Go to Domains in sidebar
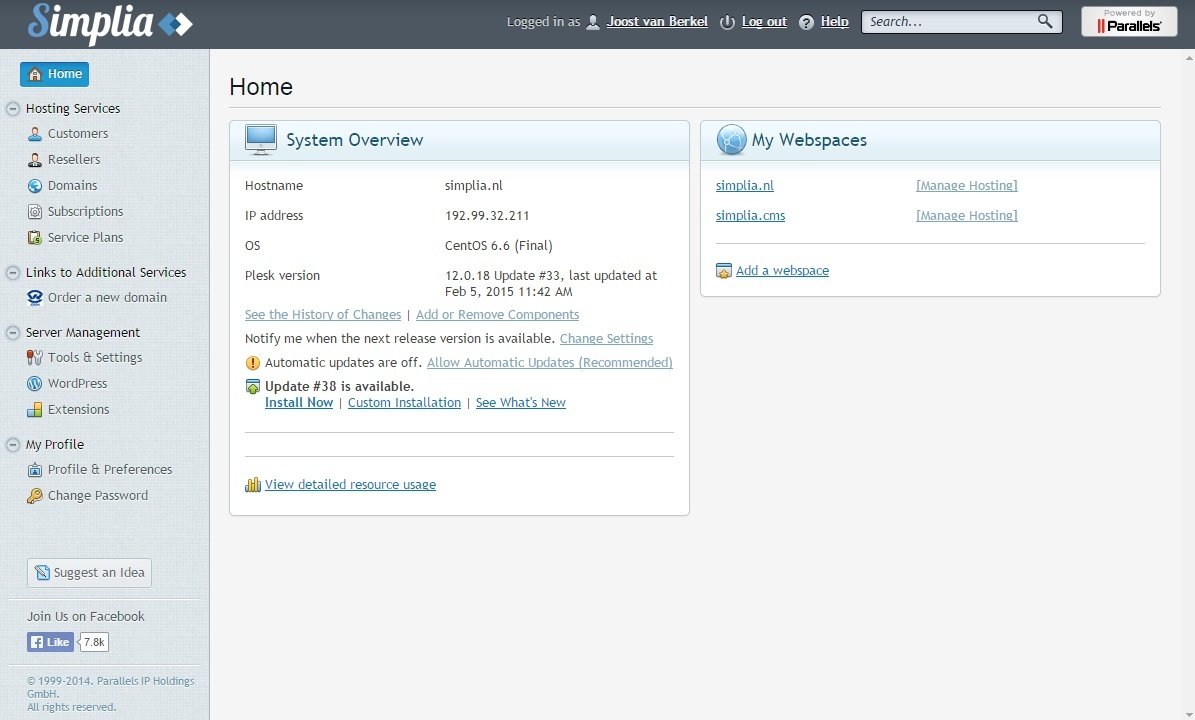Viewport: 1195px width, 720px height. pos(72,185)
